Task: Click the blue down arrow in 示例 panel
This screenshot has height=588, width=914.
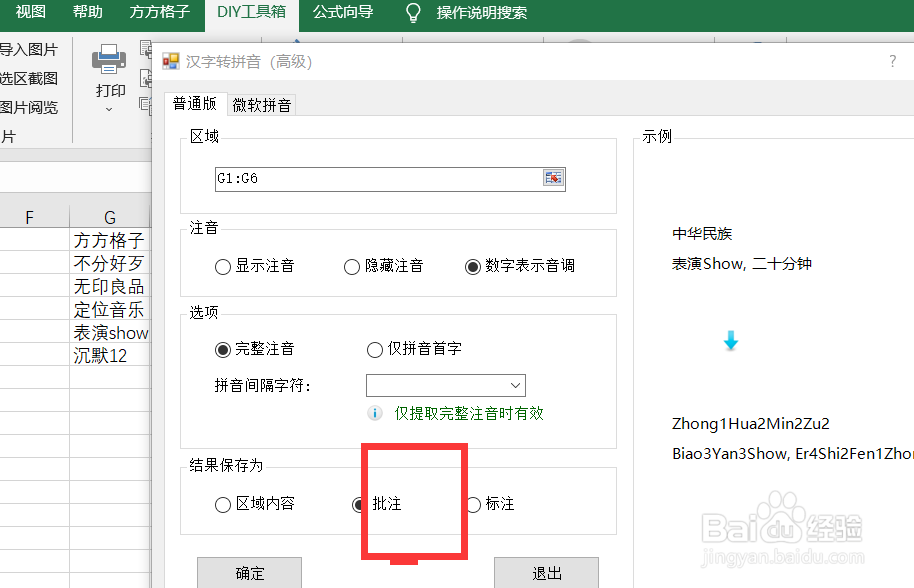Action: point(731,341)
